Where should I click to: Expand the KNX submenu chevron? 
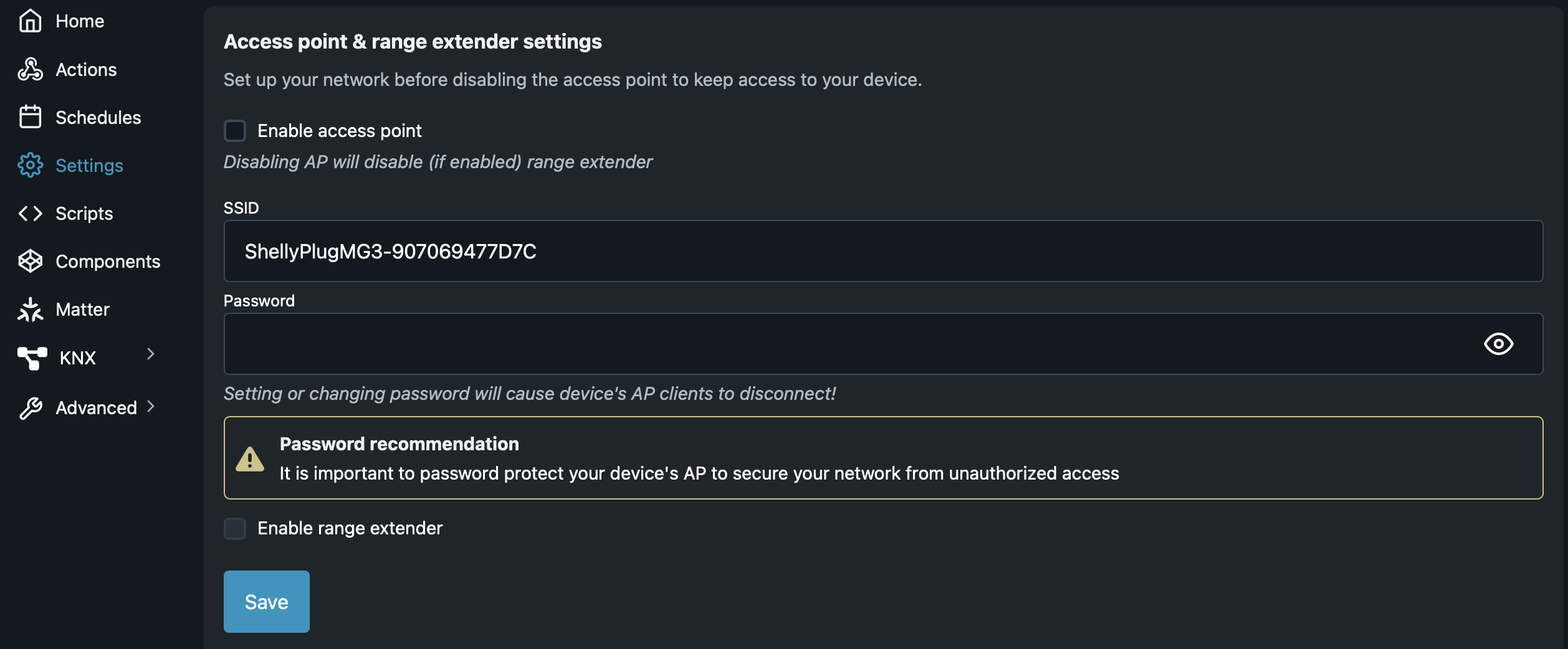click(x=150, y=354)
